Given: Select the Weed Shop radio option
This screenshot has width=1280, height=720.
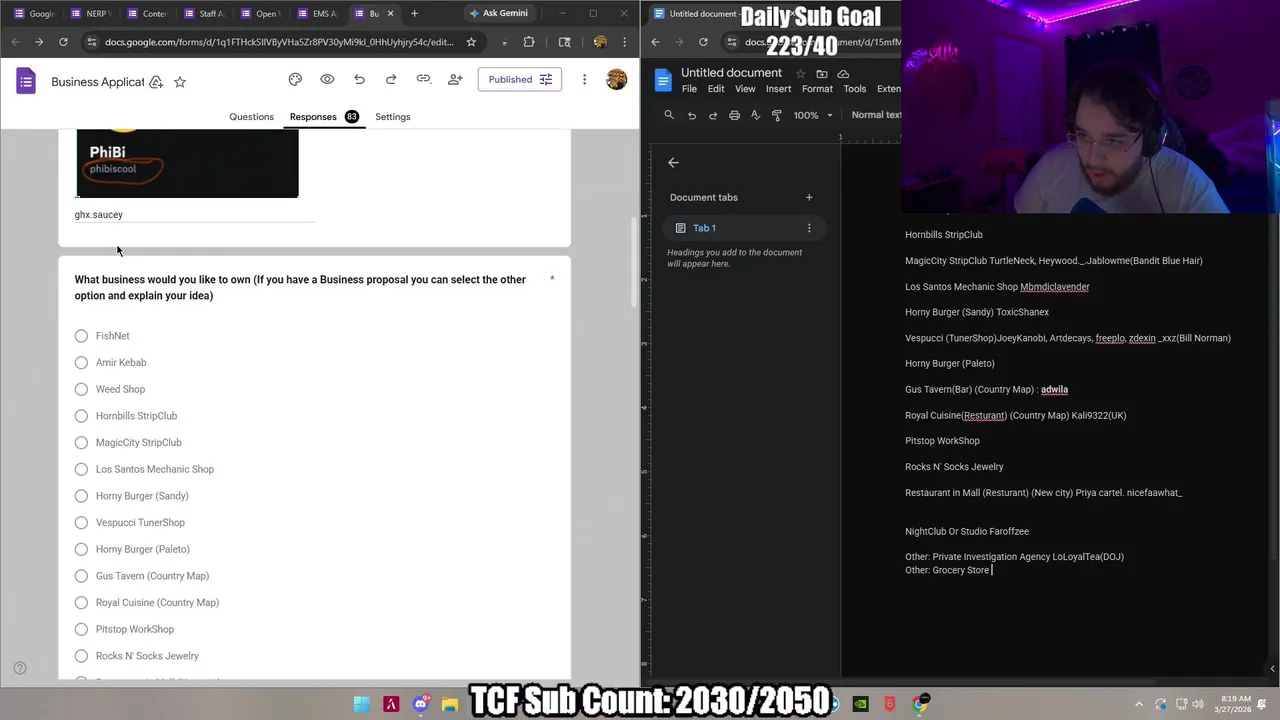Looking at the screenshot, I should [x=81, y=389].
